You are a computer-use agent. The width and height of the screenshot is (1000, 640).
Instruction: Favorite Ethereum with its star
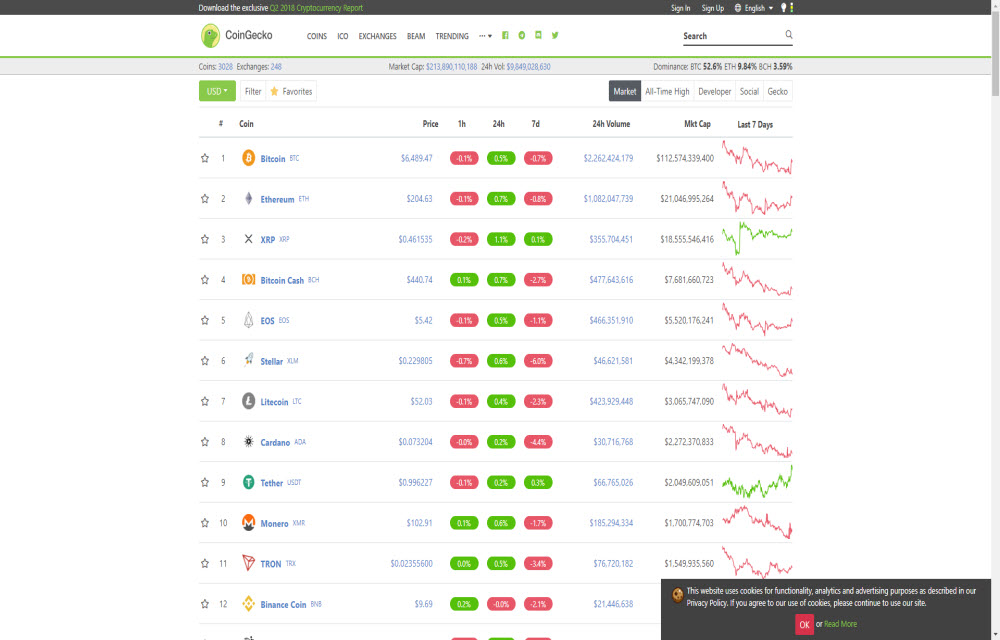(x=205, y=198)
